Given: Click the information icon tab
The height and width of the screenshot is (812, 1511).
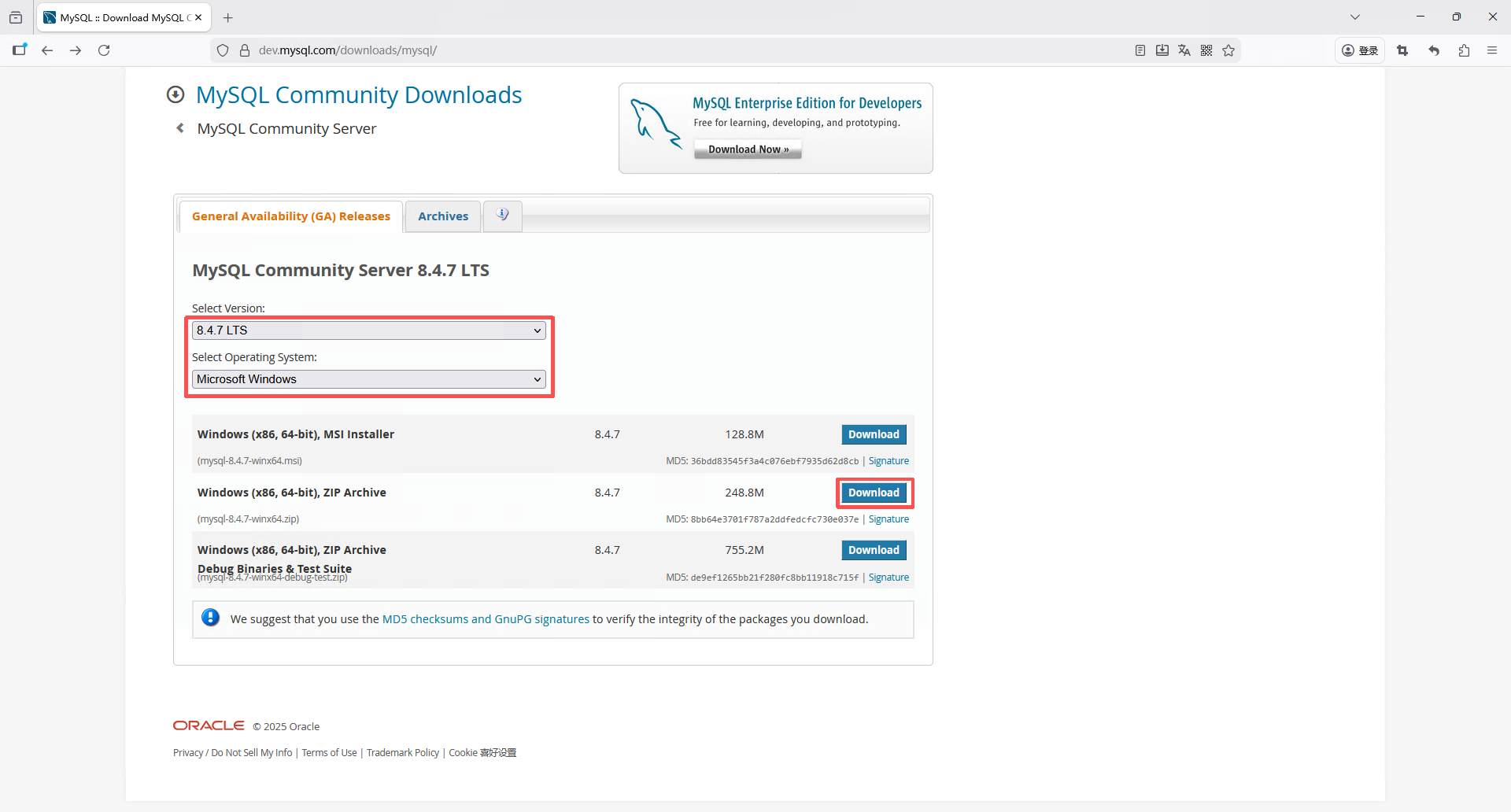Looking at the screenshot, I should 503,216.
